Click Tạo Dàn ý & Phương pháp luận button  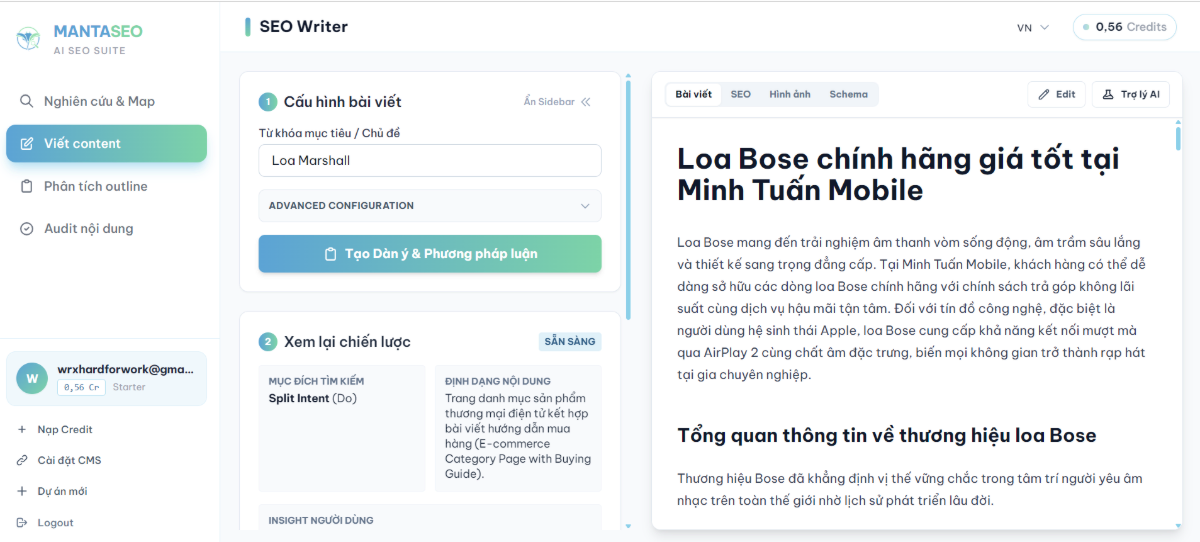[430, 254]
